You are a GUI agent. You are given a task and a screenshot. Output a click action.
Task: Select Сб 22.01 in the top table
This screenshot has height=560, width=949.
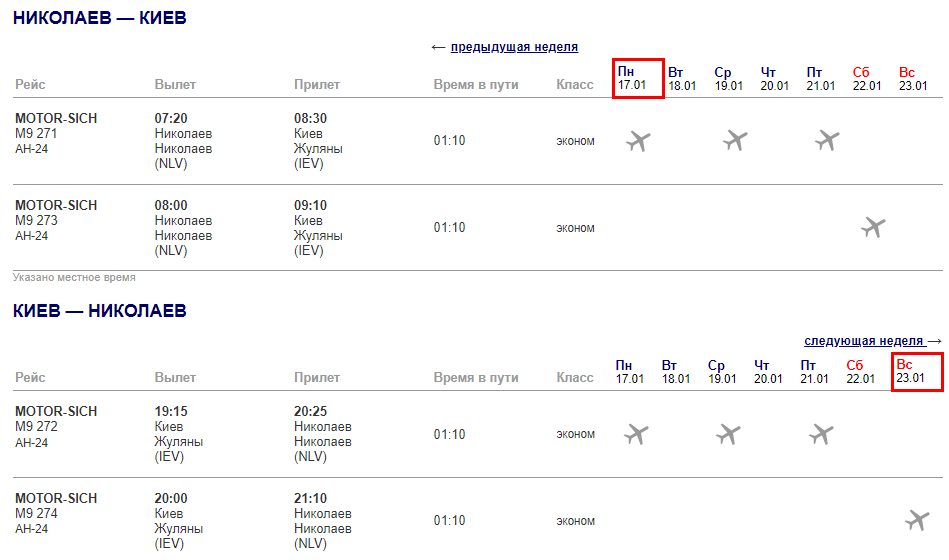(867, 78)
